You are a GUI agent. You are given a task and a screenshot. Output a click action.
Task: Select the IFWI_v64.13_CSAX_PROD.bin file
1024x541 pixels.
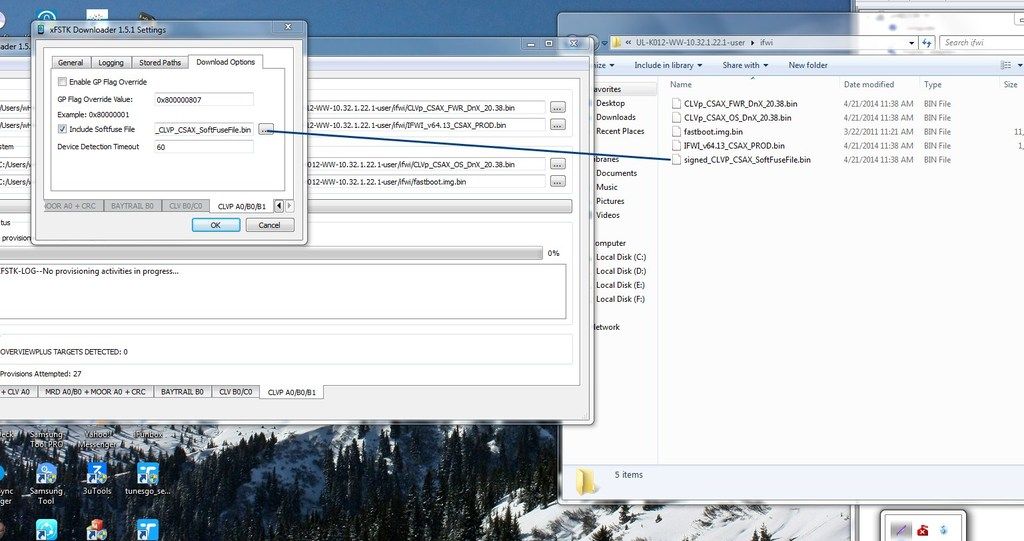tap(734, 145)
